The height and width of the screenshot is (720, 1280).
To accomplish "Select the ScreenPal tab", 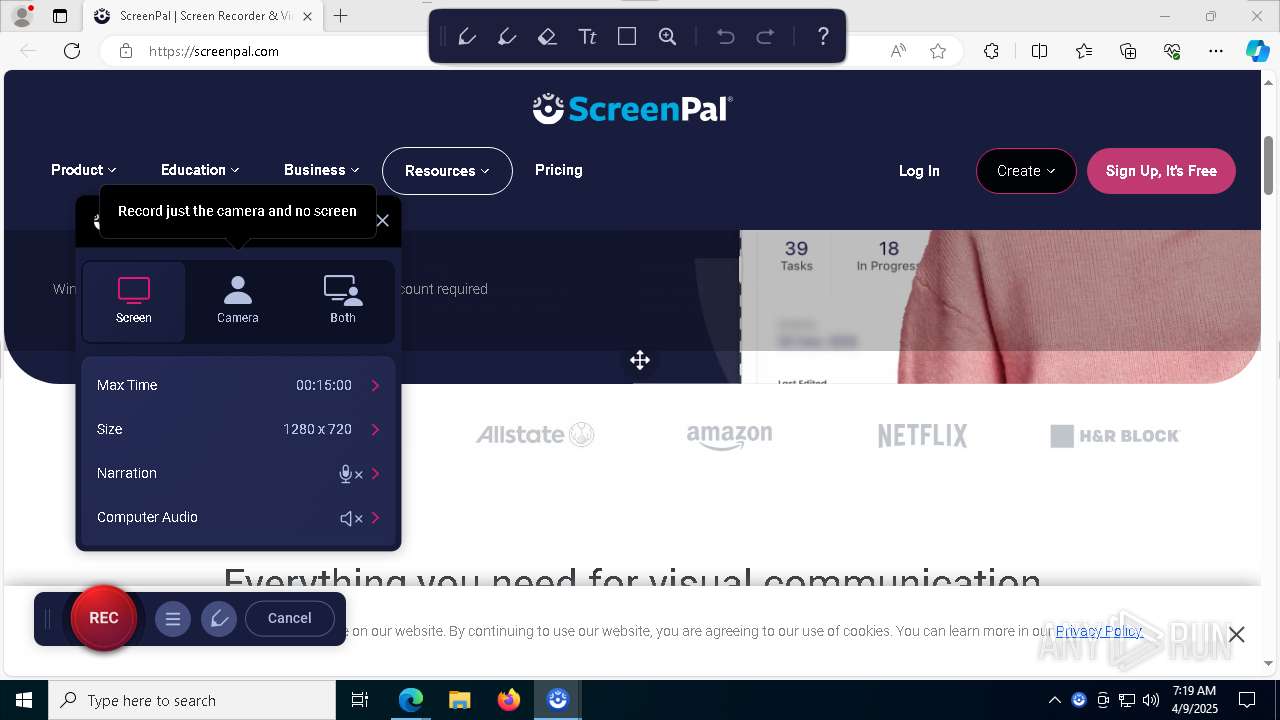I will 202,16.
